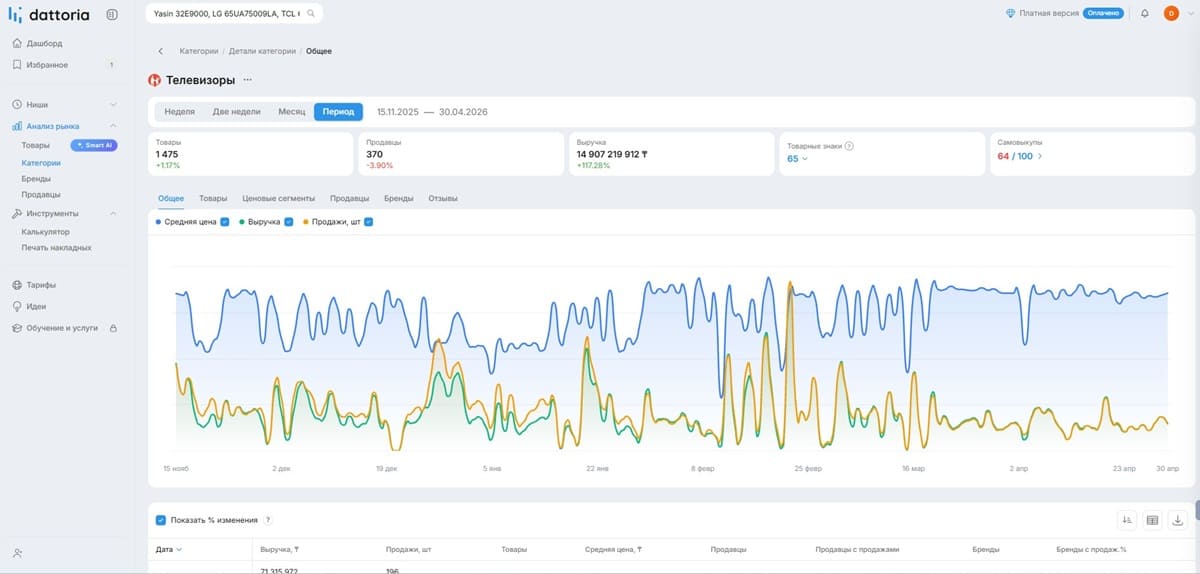Click the search magnifier icon
Screen dimensions: 1200x574
tap(311, 14)
